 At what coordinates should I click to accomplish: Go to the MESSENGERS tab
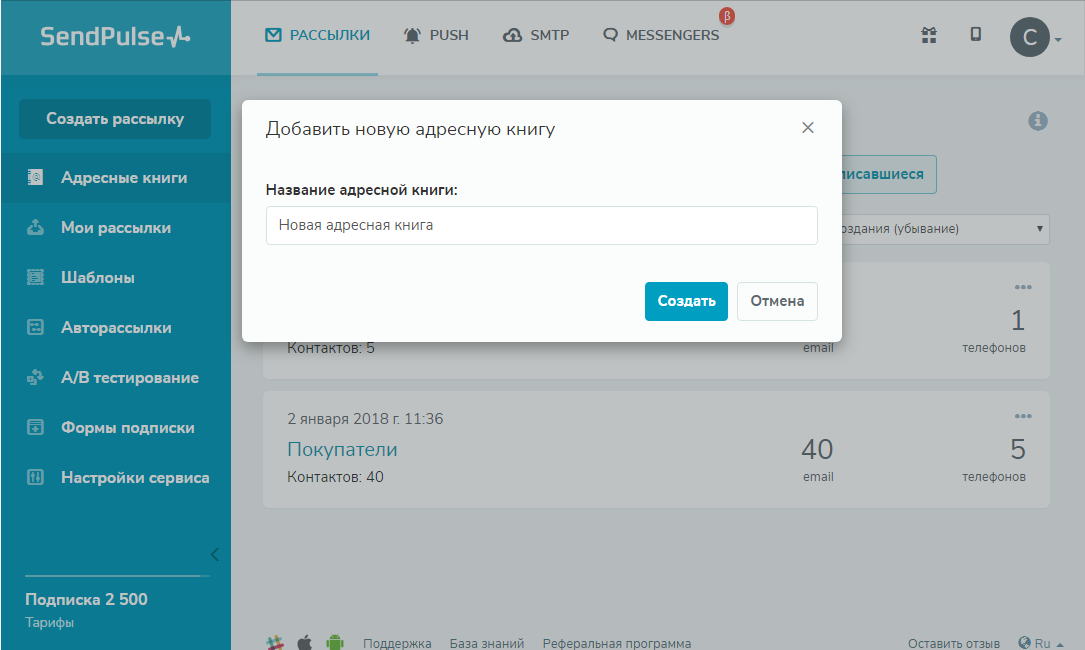[661, 35]
